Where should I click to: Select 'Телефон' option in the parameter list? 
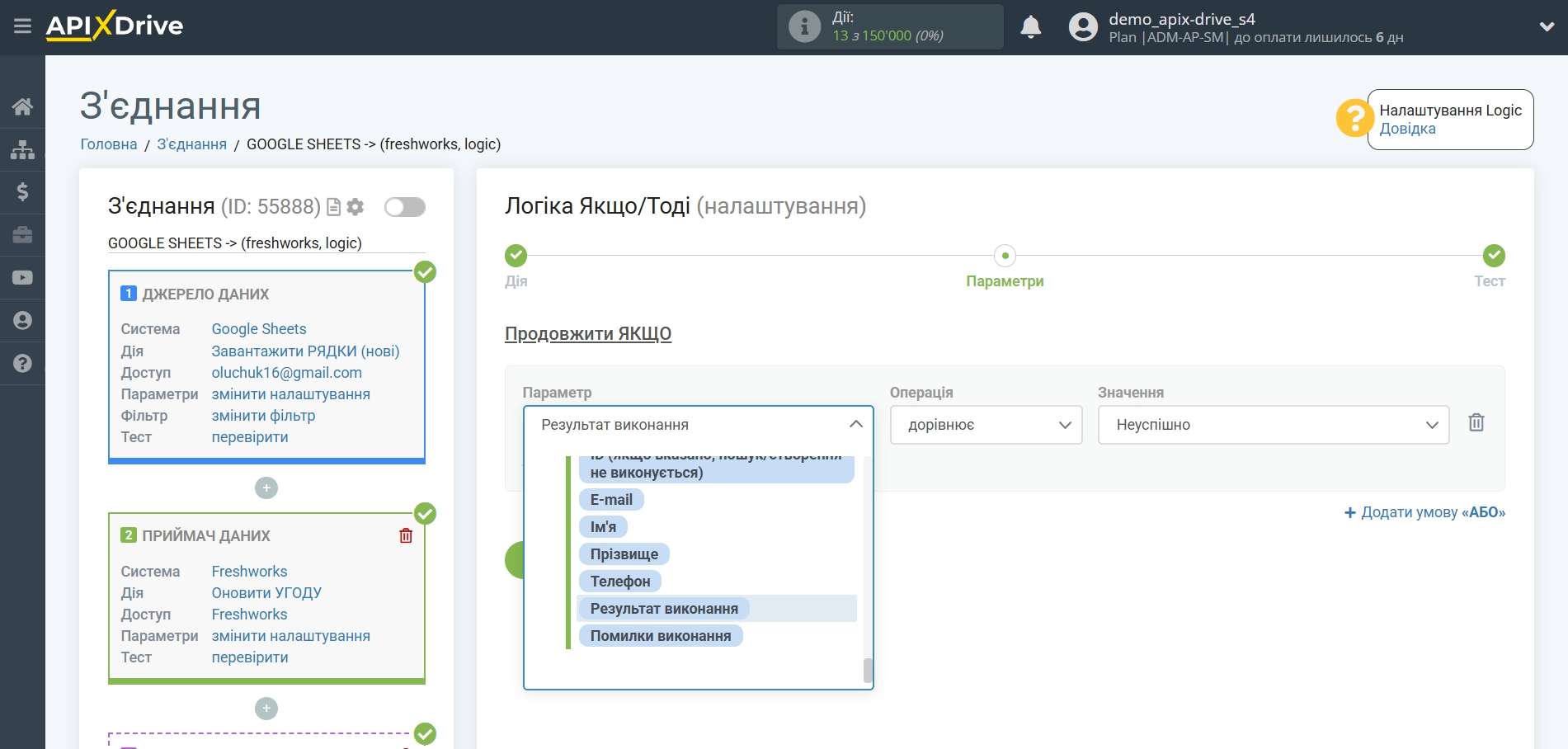619,582
